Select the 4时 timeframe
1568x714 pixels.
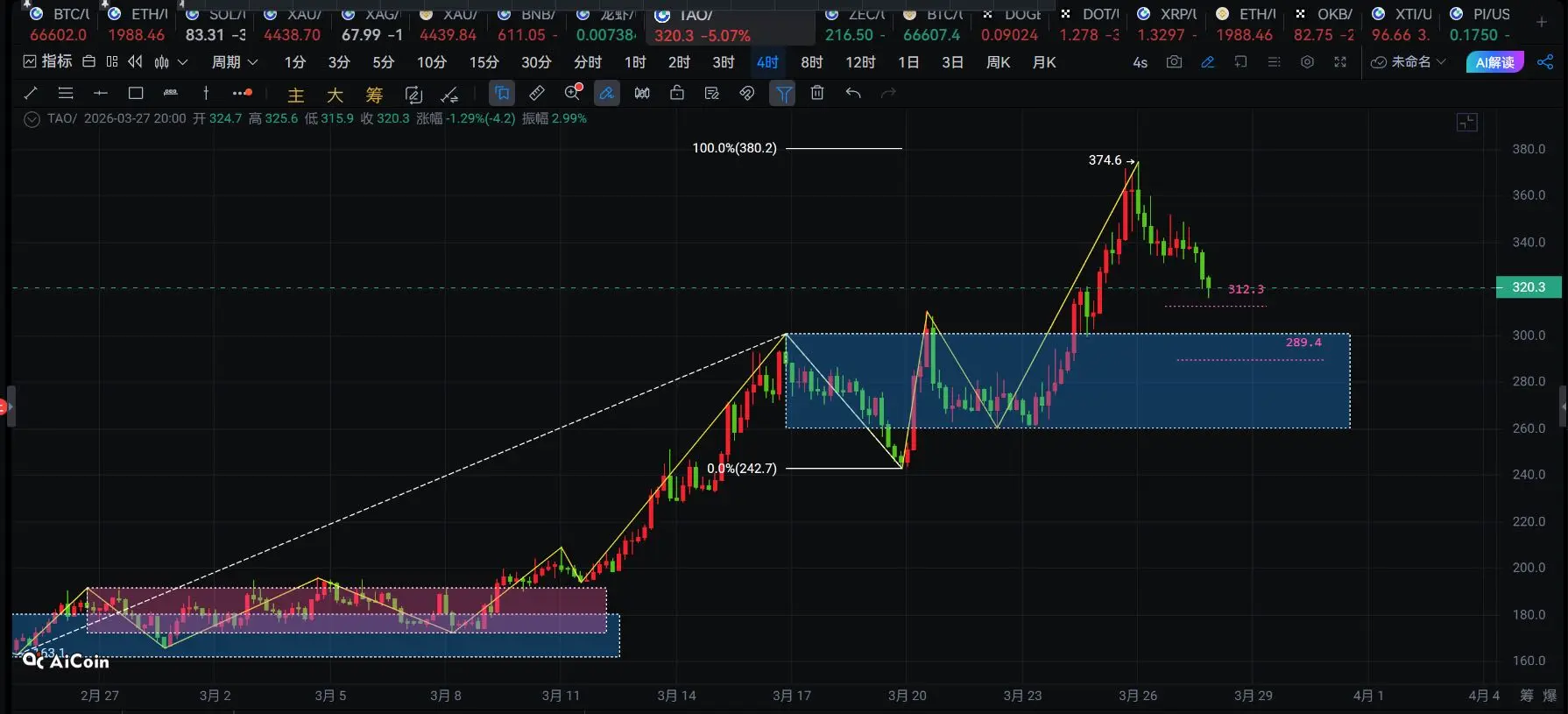point(767,62)
